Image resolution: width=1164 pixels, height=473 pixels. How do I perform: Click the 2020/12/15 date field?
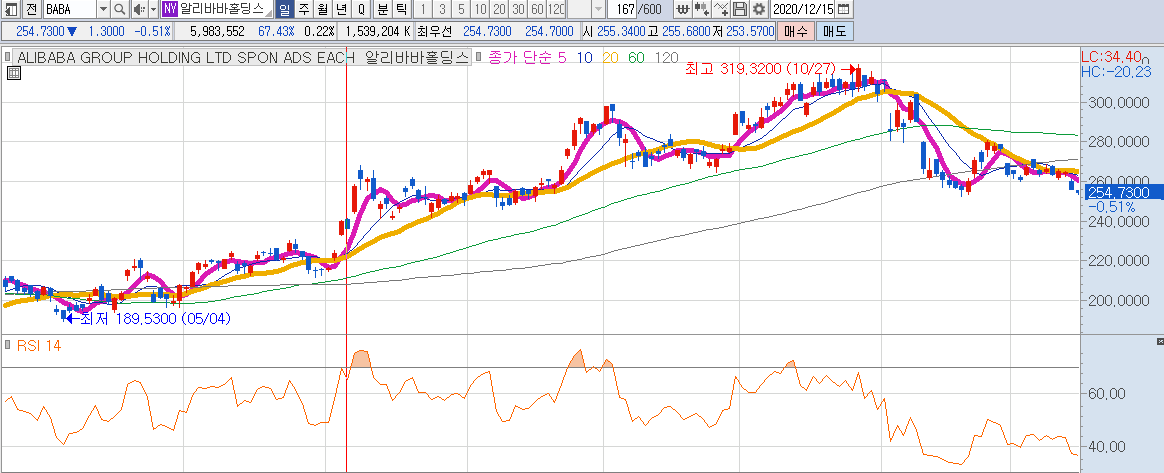pyautogui.click(x=803, y=10)
